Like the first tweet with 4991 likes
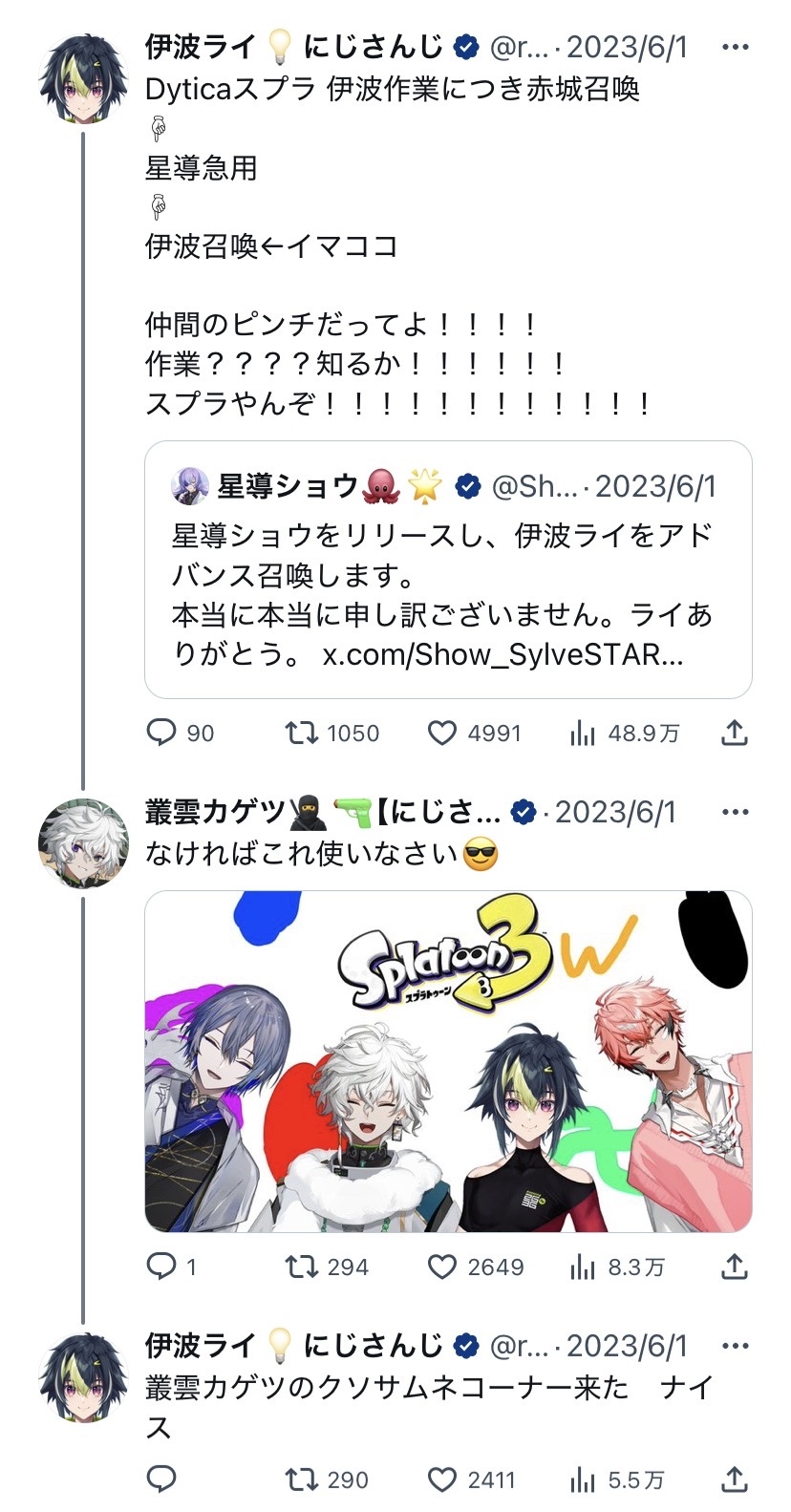The width and height of the screenshot is (791, 1512). pyautogui.click(x=441, y=733)
